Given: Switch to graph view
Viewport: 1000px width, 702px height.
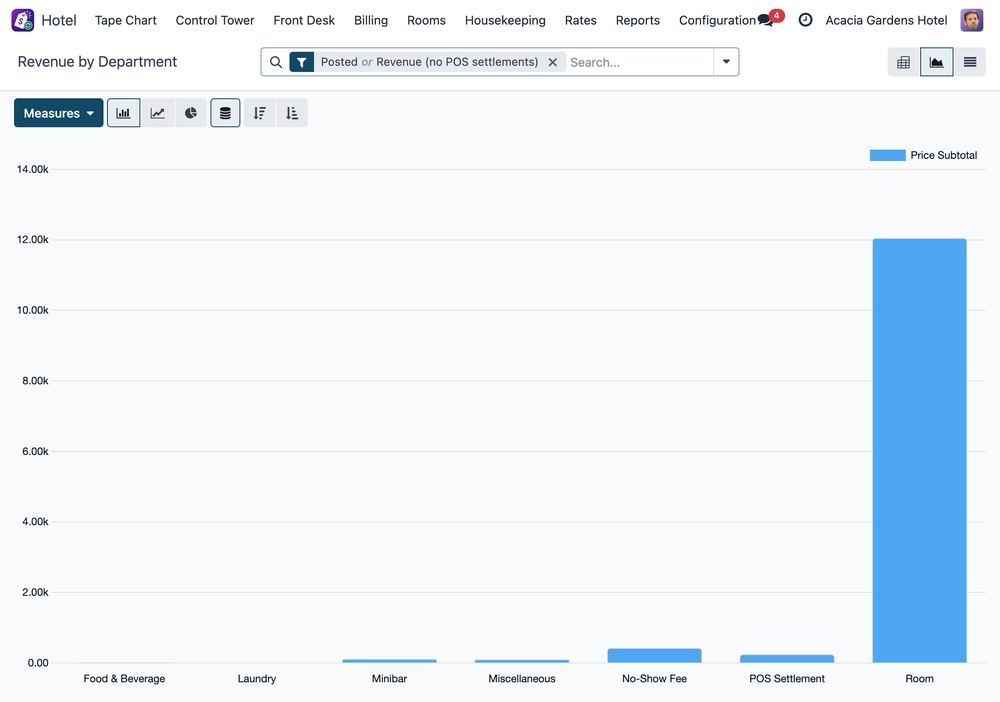Looking at the screenshot, I should coord(936,62).
